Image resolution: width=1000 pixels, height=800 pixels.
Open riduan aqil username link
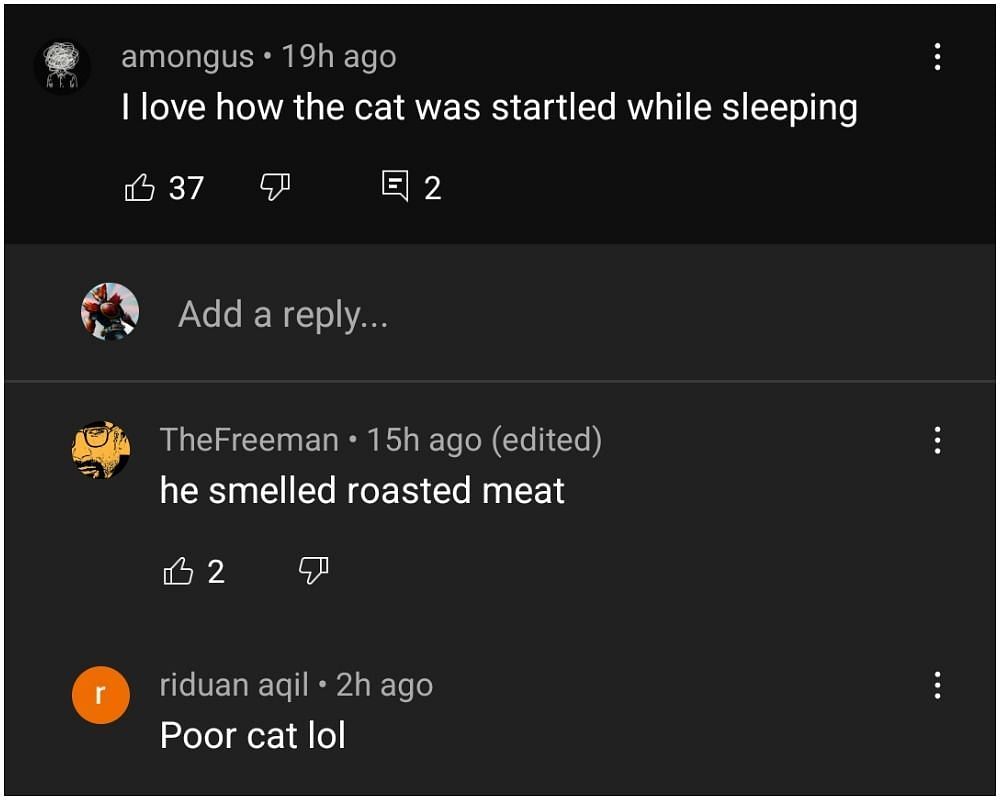234,685
